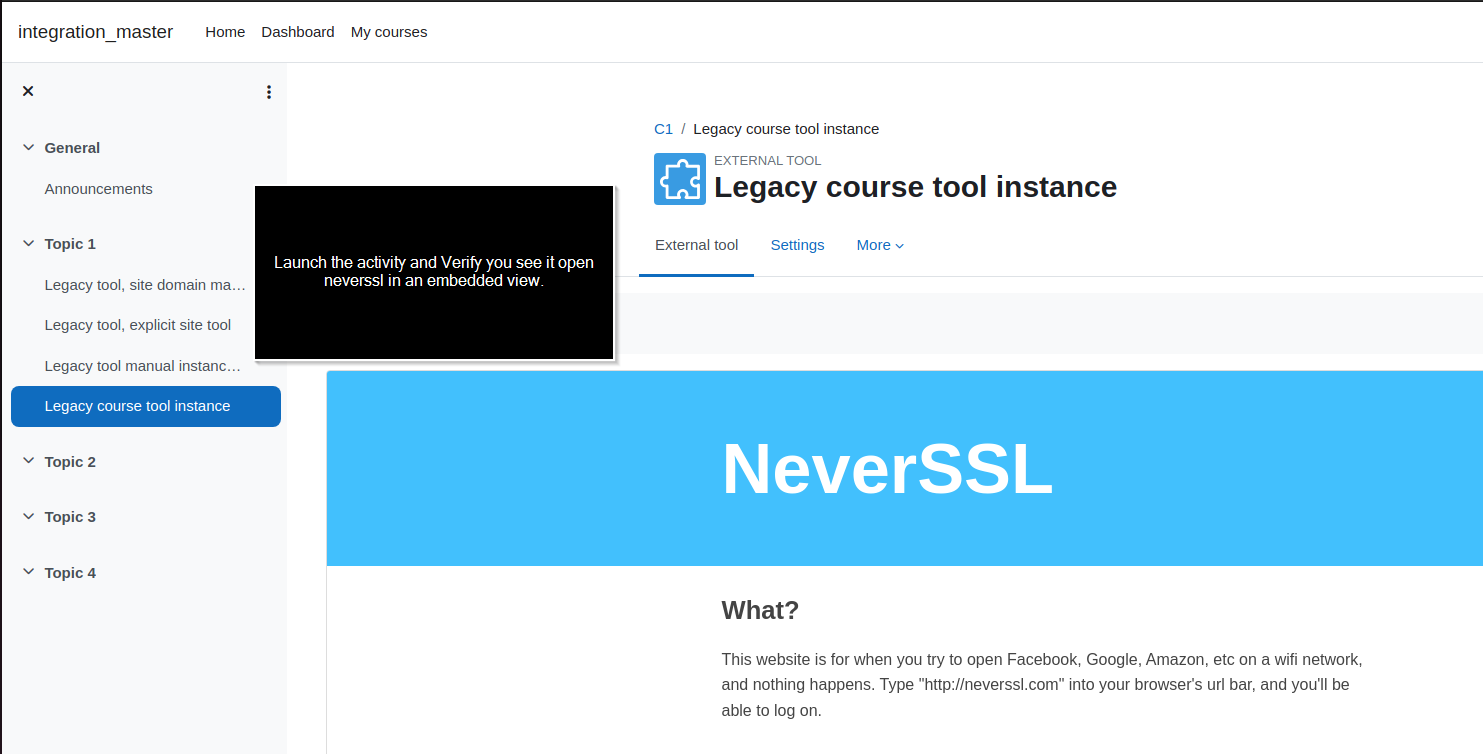
Task: Click the Legacy course tool instance page heading
Action: (915, 187)
